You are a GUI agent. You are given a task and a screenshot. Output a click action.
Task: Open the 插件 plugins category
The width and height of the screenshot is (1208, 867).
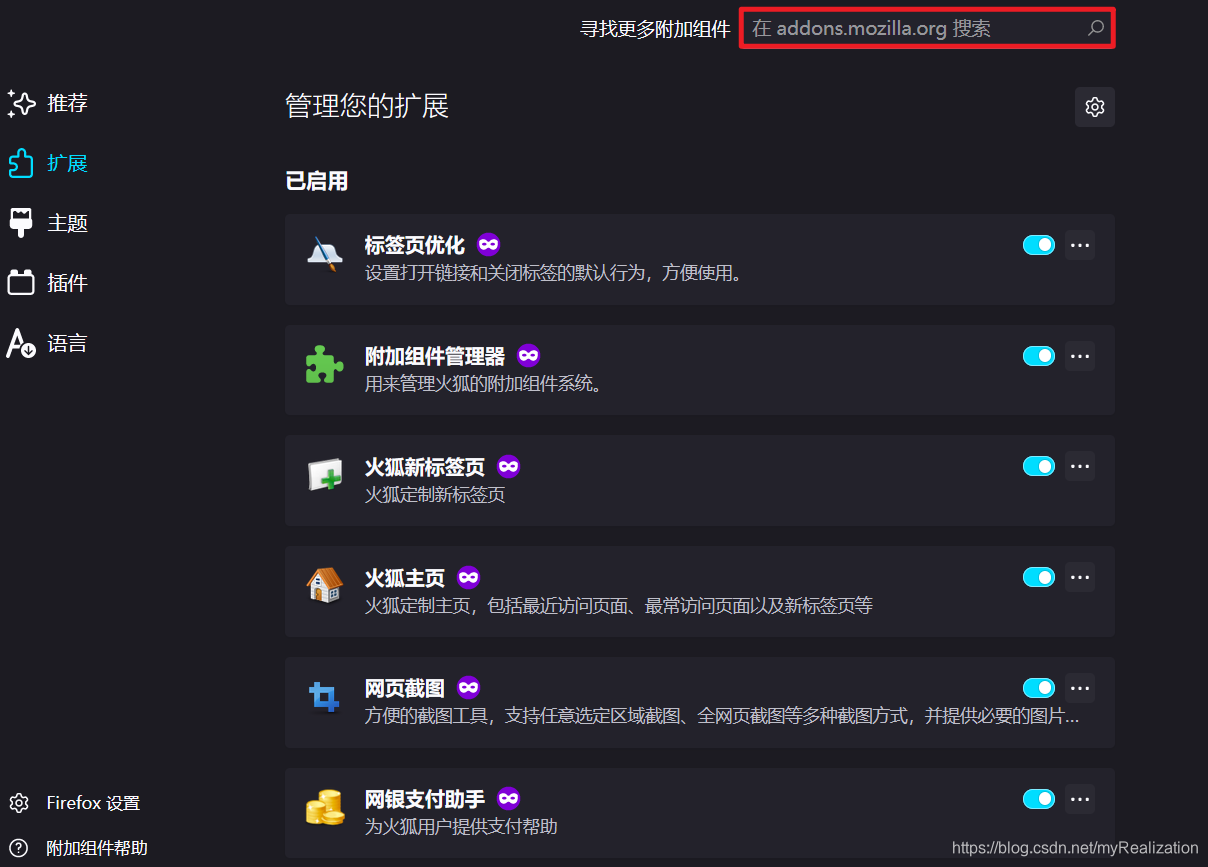tap(48, 283)
